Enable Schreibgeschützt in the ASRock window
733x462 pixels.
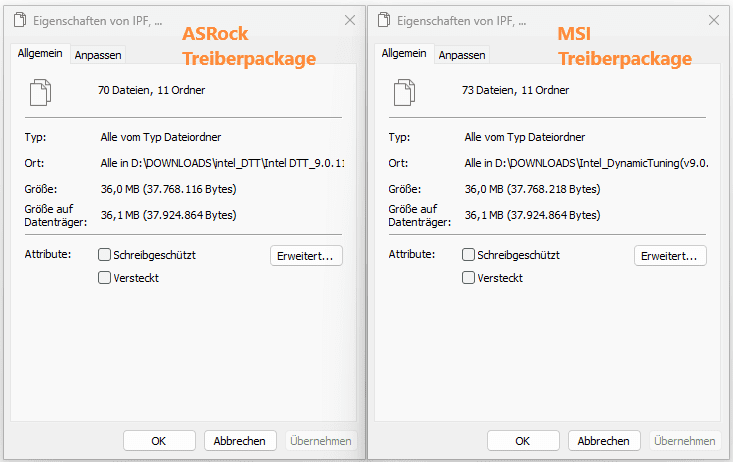(104, 255)
